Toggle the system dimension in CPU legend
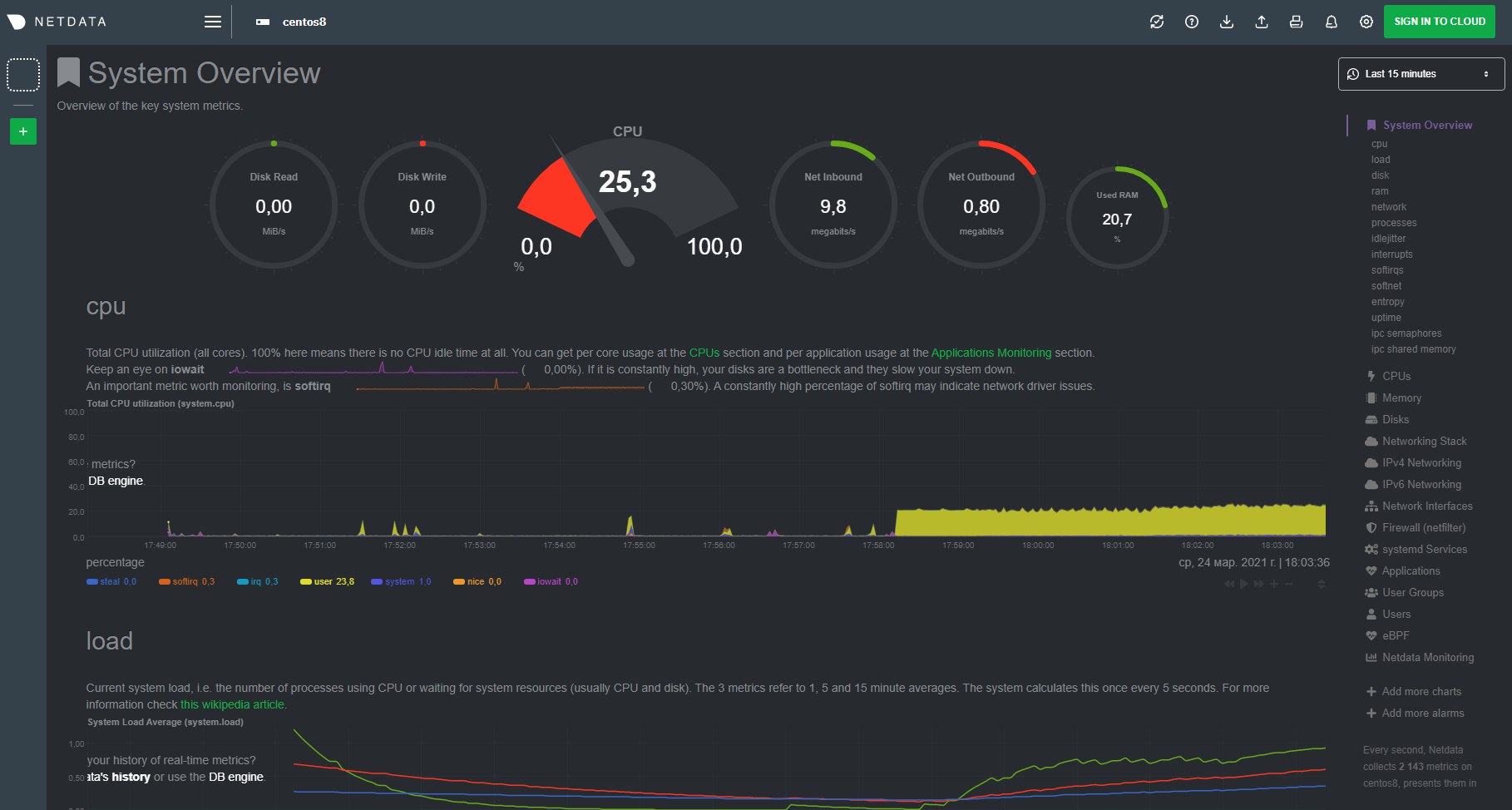The image size is (1512, 810). (401, 581)
